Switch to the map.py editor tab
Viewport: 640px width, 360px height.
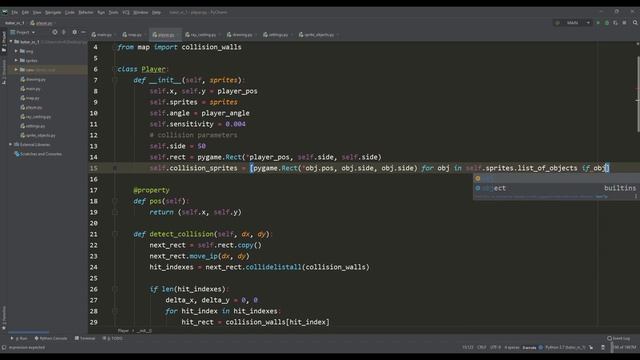pyautogui.click(x=133, y=35)
